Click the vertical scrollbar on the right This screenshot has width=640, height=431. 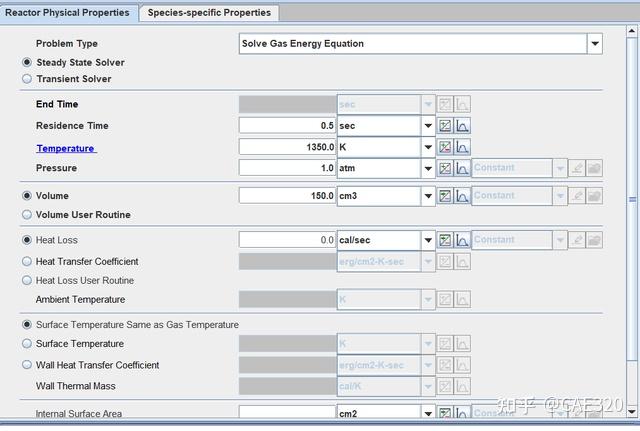pyautogui.click(x=632, y=200)
